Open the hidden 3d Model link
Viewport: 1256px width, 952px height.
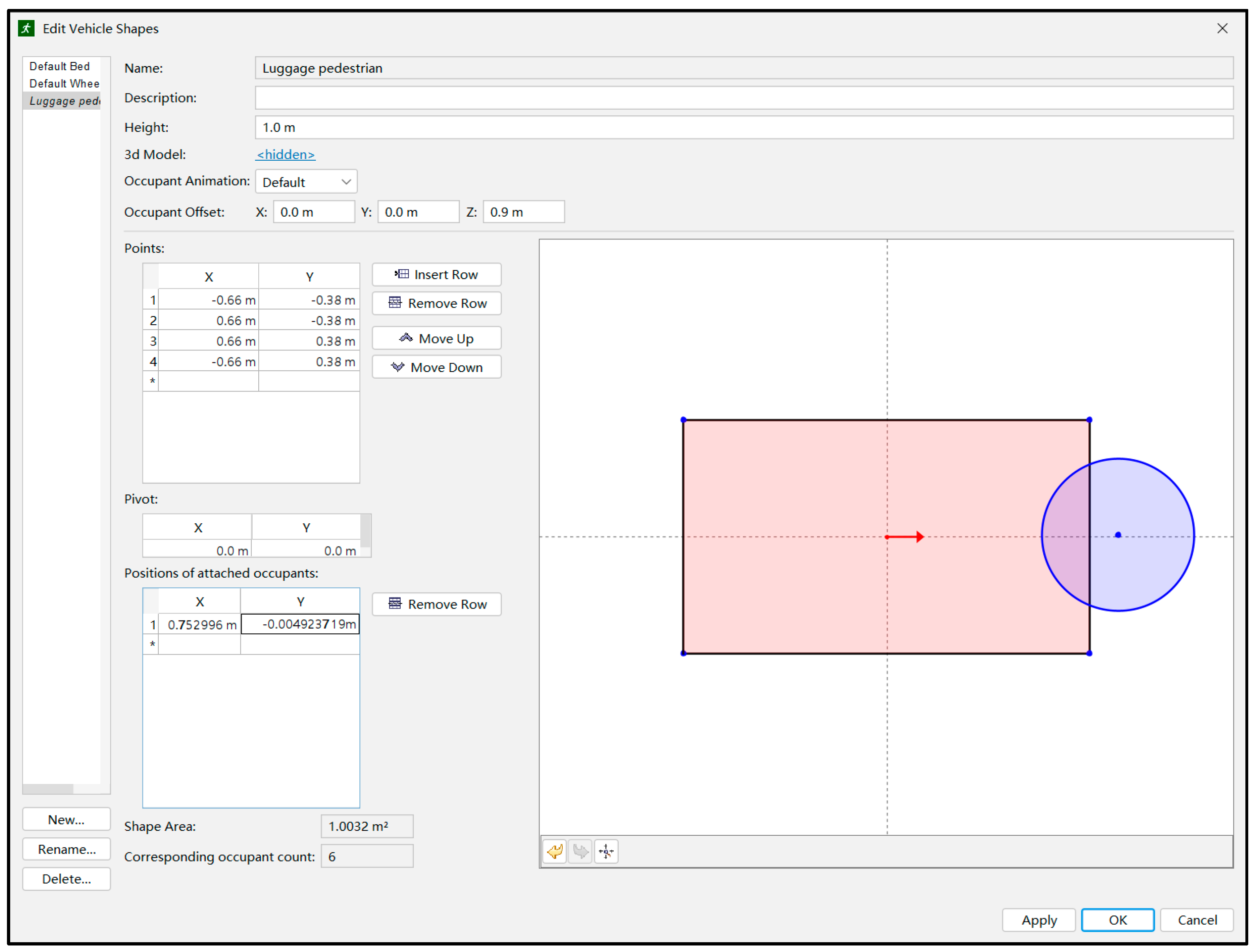point(286,155)
